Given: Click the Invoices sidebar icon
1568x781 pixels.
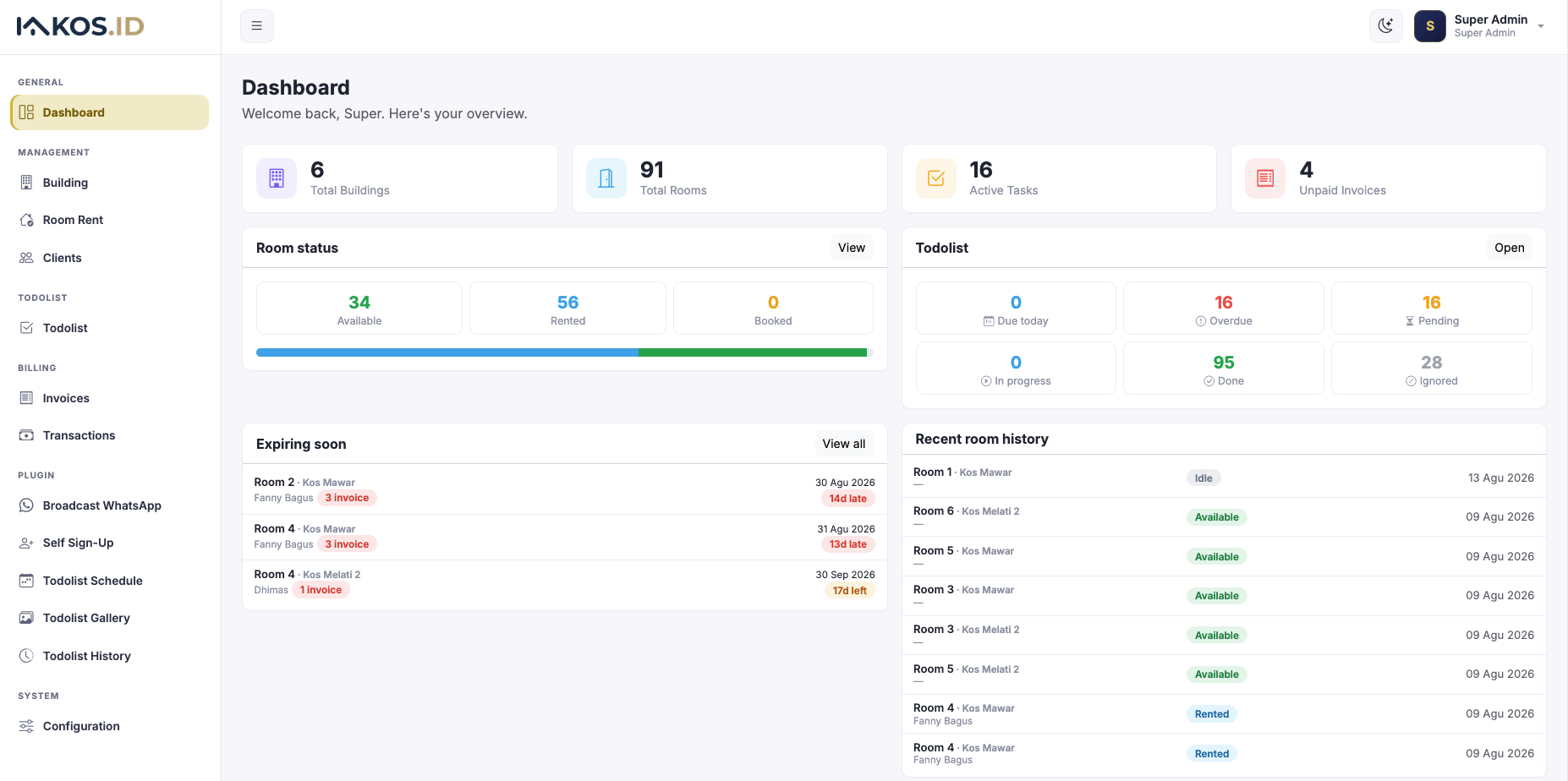Looking at the screenshot, I should pyautogui.click(x=26, y=398).
